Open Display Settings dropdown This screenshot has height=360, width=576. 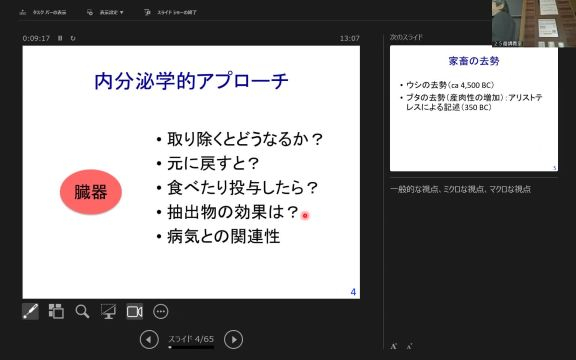pos(105,12)
